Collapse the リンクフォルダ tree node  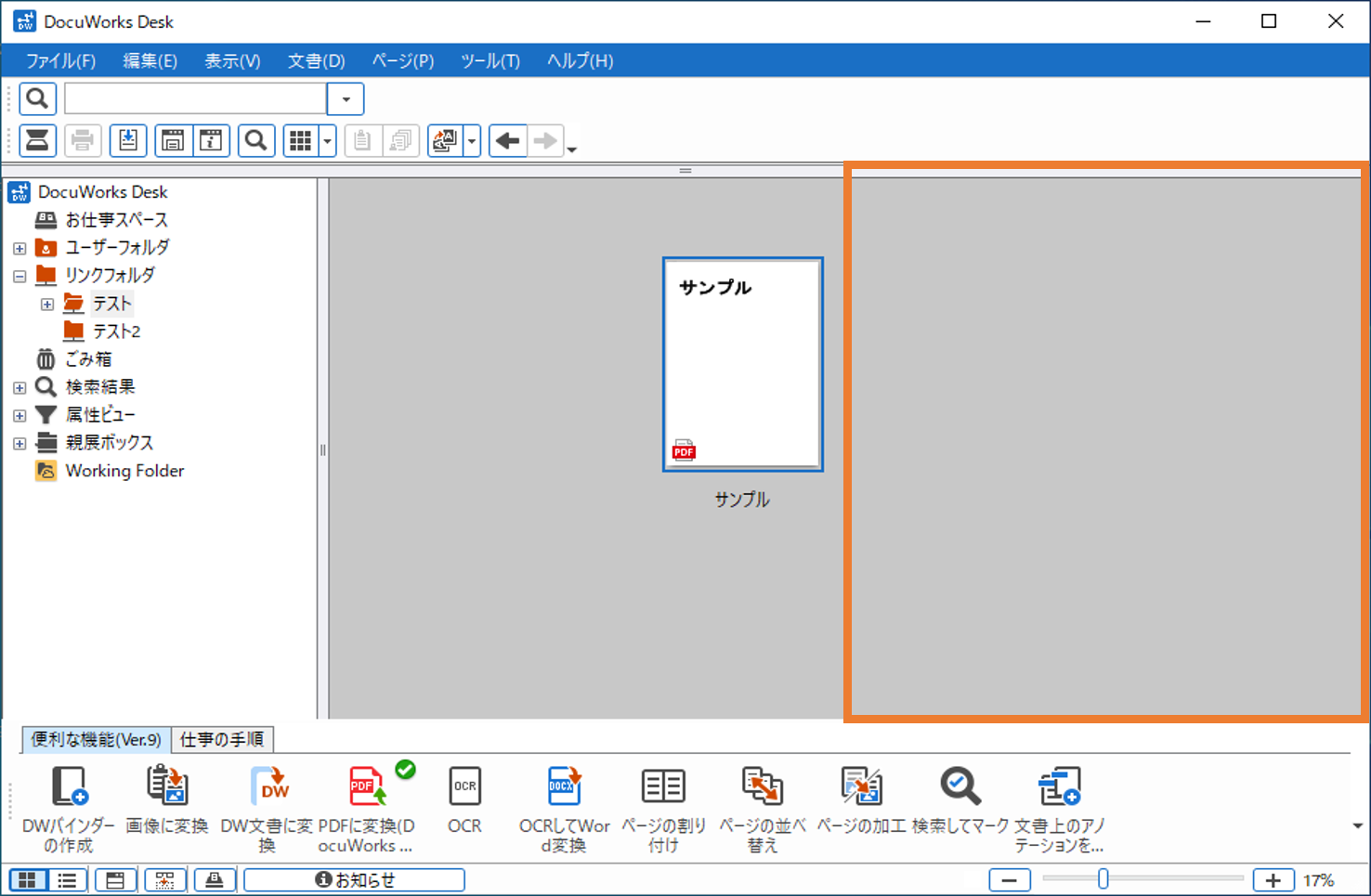point(20,277)
